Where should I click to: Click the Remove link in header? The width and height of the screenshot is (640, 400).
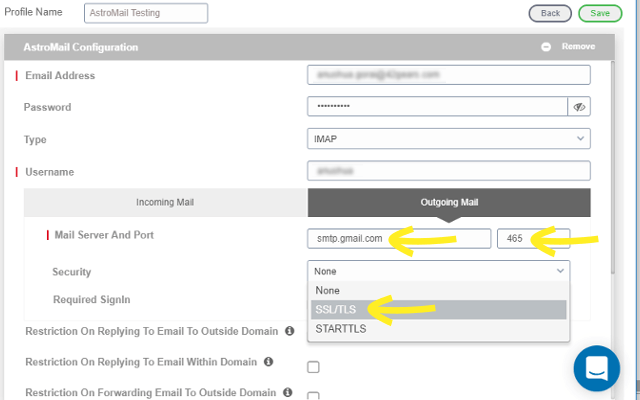pyautogui.click(x=578, y=47)
